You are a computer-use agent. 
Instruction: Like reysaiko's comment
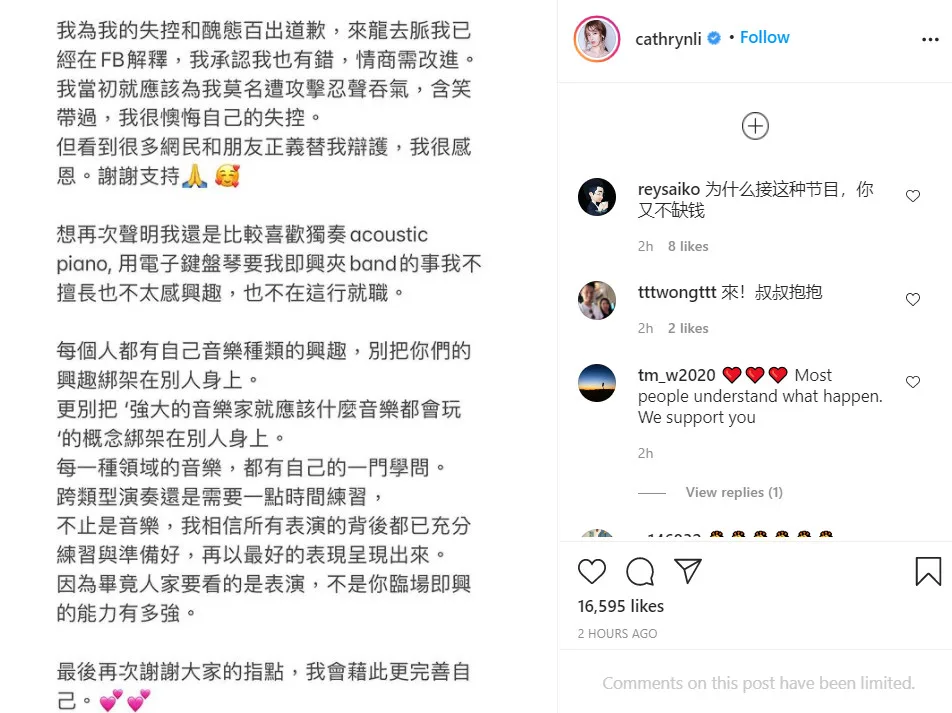pyautogui.click(x=913, y=196)
